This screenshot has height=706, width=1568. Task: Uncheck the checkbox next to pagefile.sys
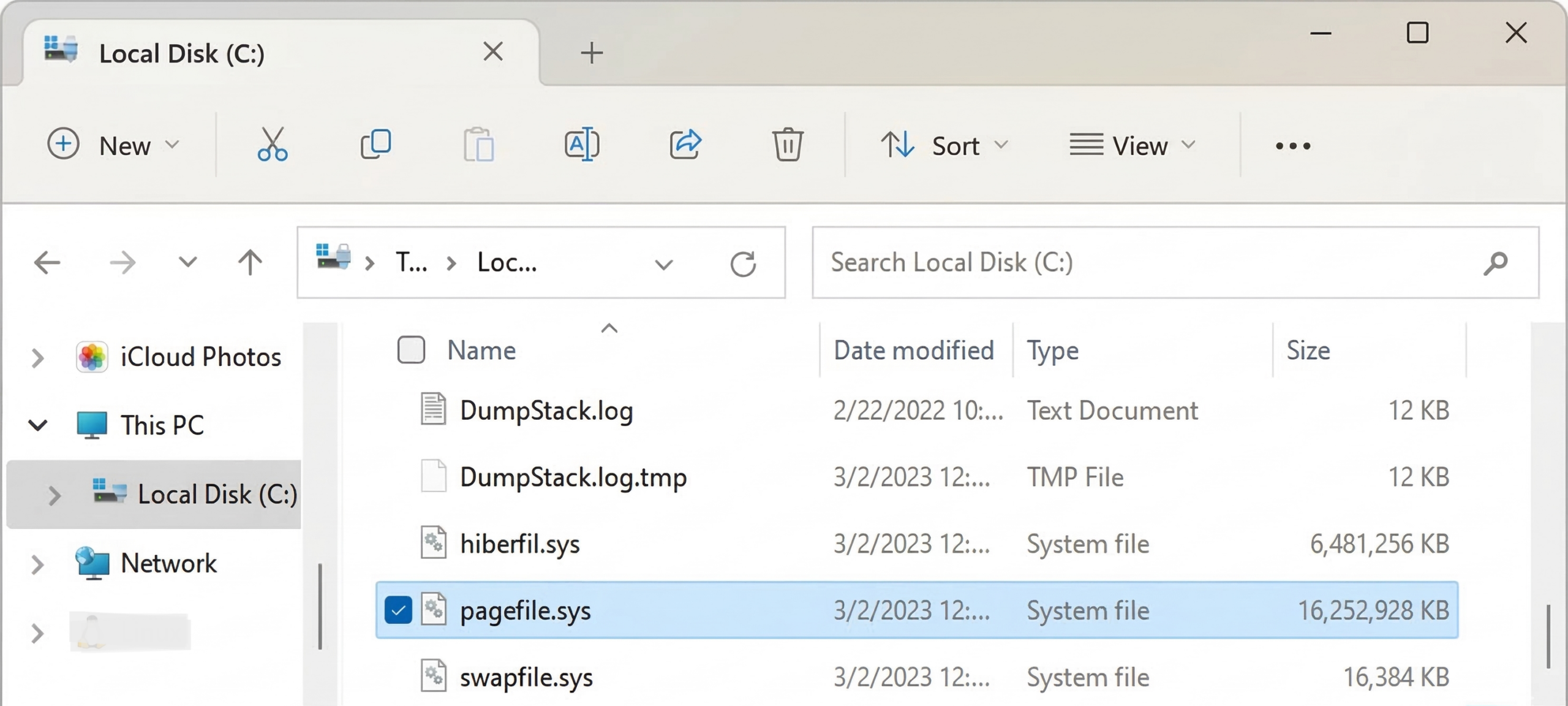(x=399, y=610)
